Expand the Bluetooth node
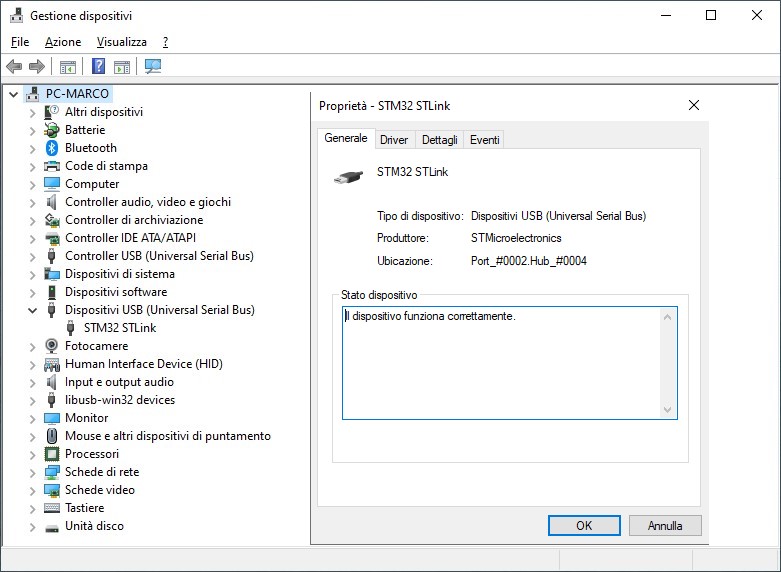The image size is (781, 572). point(32,148)
